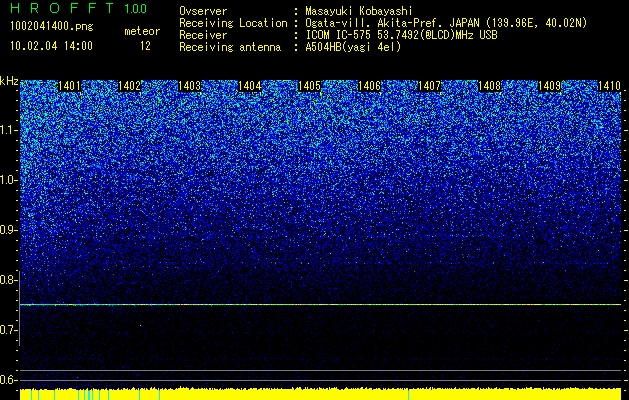
Task: Click the ICOM IC-575 53.7492 MHz text
Action: (x=401, y=35)
